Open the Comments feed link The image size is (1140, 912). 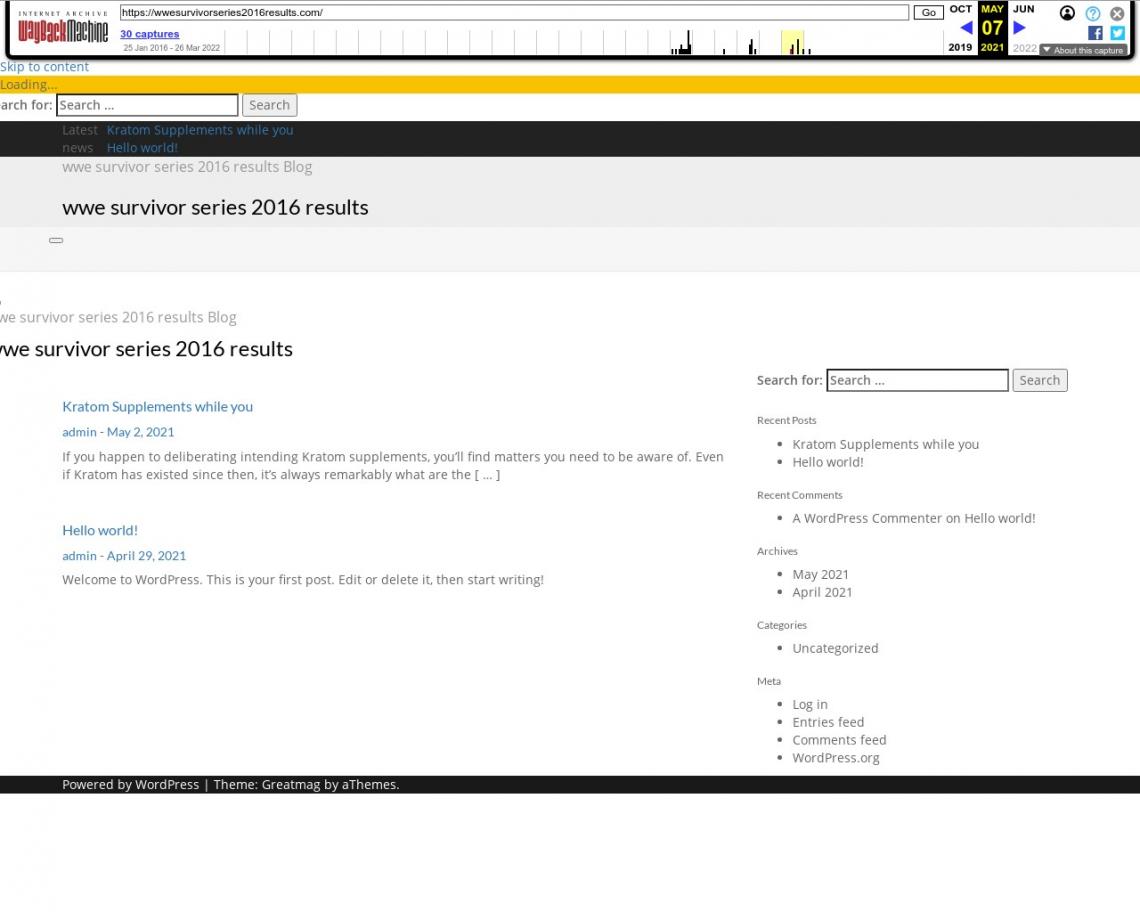[839, 740]
